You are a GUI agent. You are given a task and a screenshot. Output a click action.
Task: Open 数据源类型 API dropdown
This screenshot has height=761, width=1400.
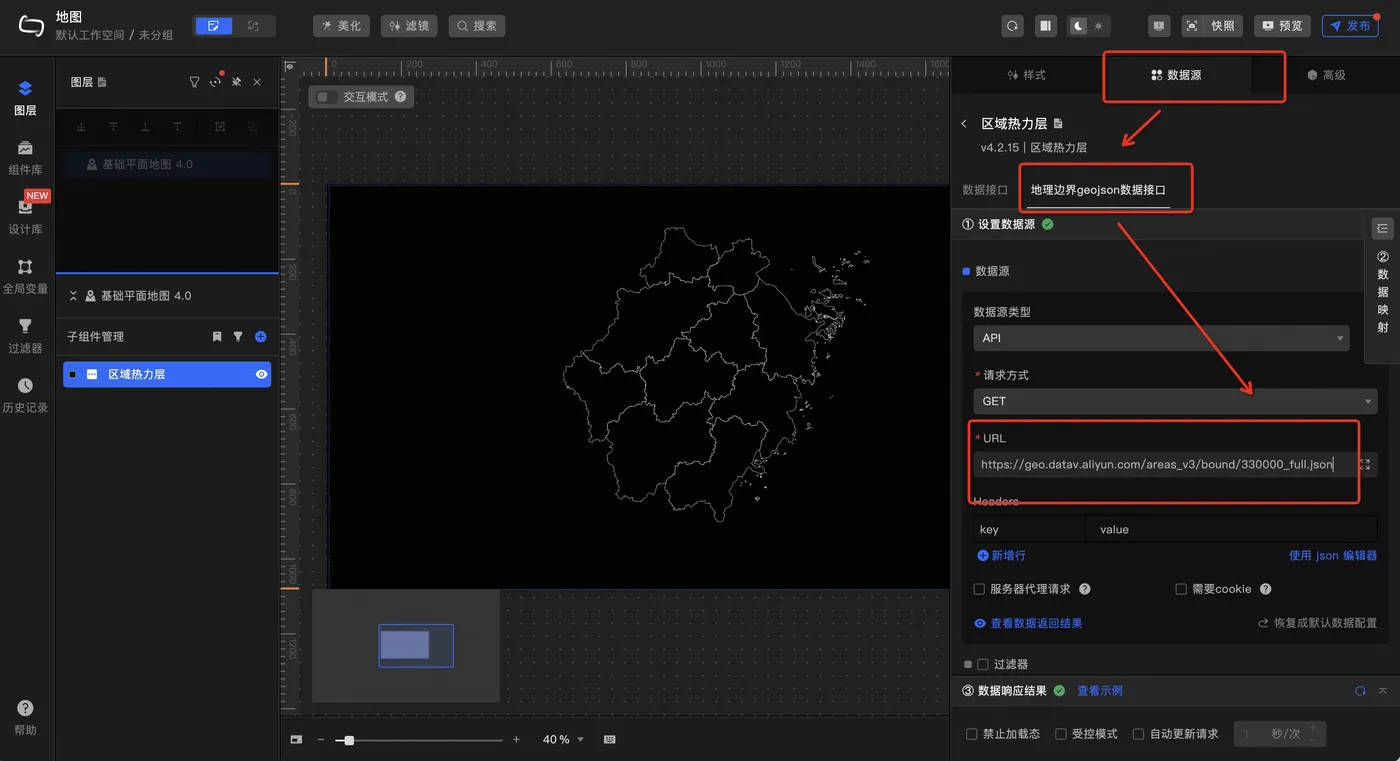(1161, 338)
